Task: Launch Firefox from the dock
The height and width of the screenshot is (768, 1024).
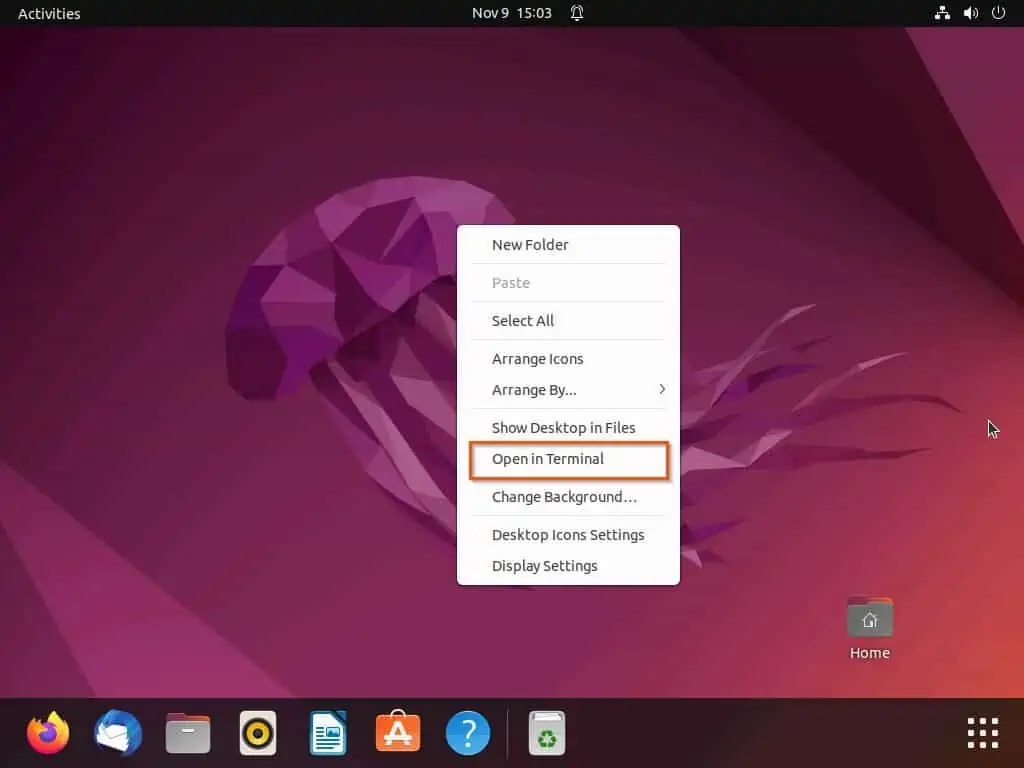Action: tap(48, 733)
